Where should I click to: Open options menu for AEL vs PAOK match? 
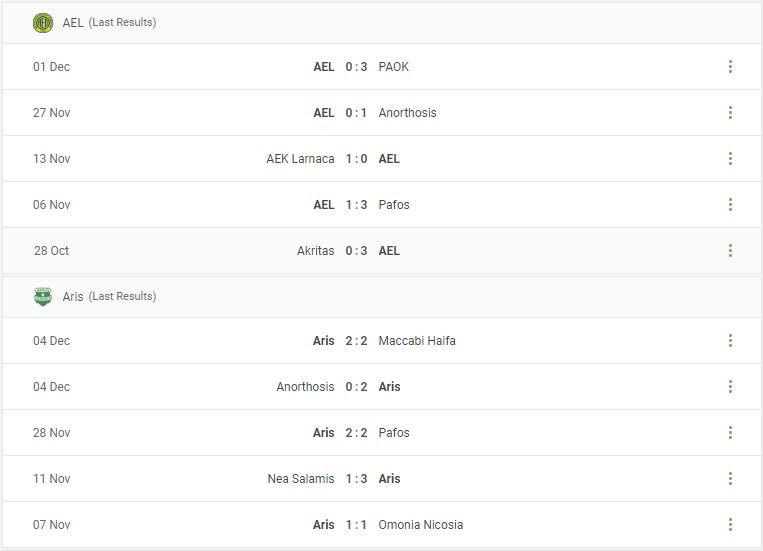pos(730,67)
